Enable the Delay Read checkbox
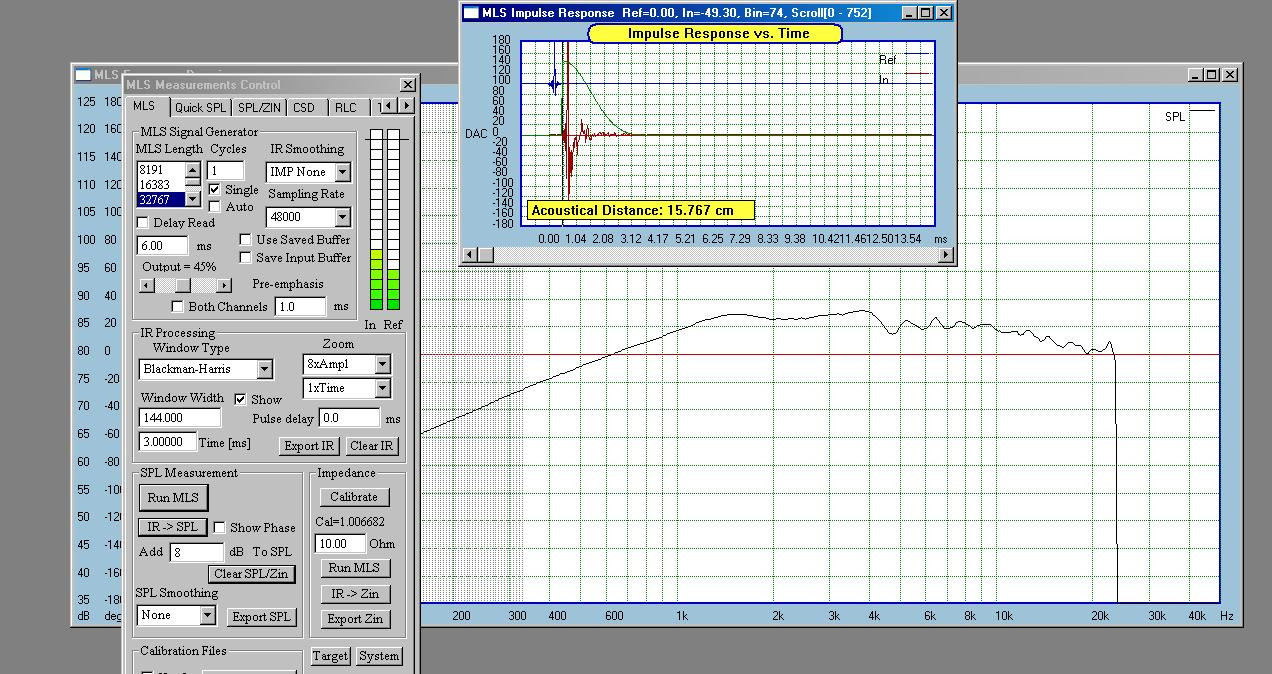 click(142, 223)
